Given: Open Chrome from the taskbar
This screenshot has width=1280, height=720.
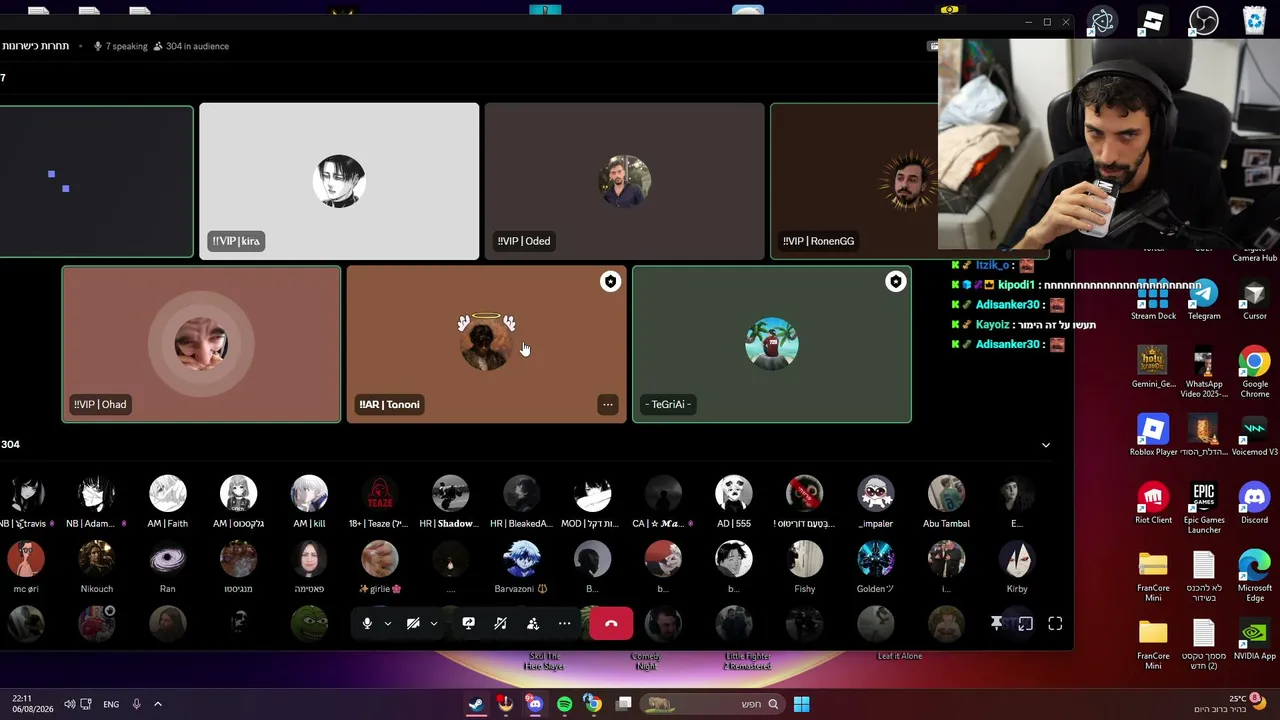Looking at the screenshot, I should [593, 704].
